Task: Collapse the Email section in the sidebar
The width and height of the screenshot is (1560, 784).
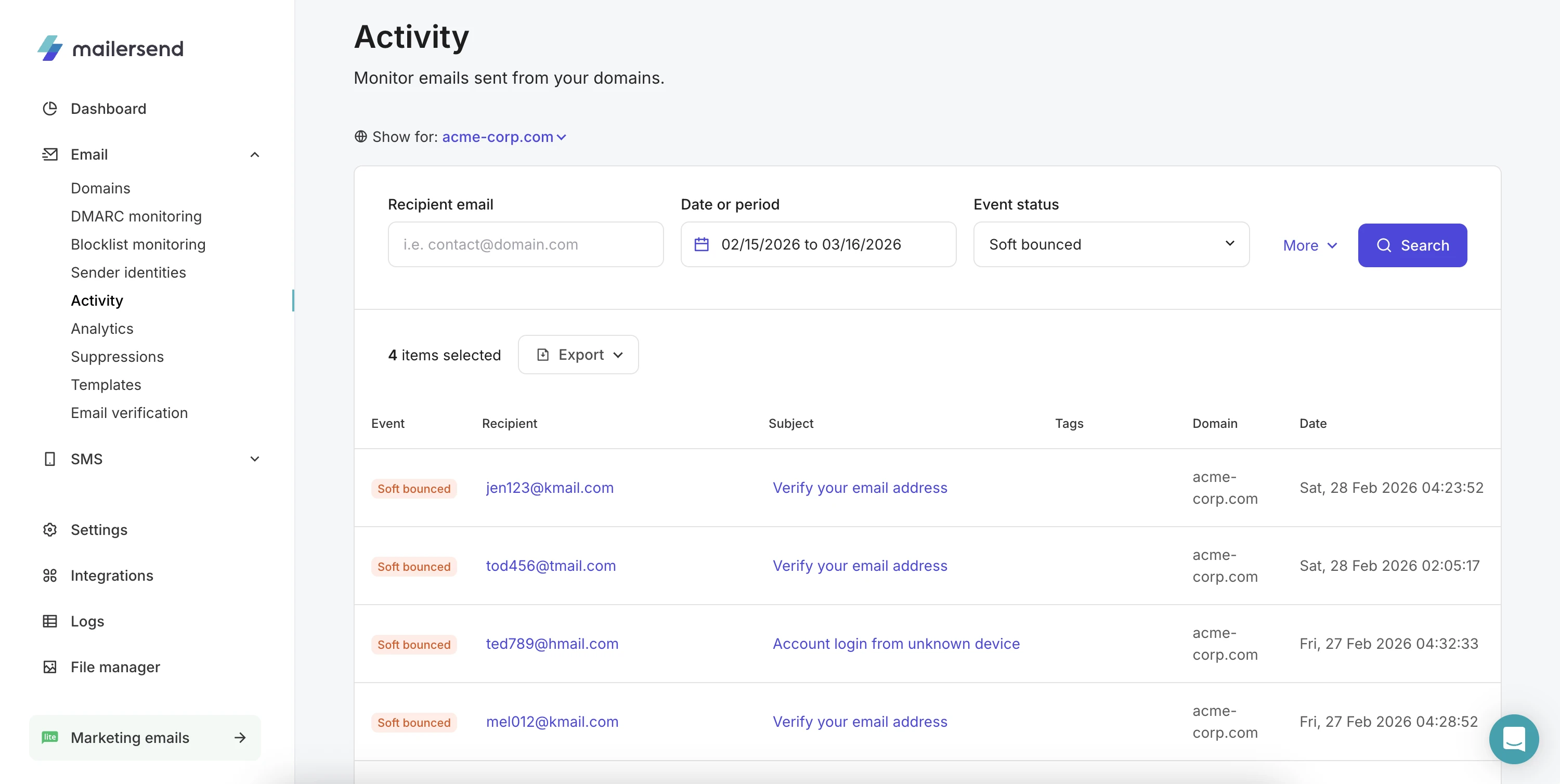Action: click(x=255, y=154)
